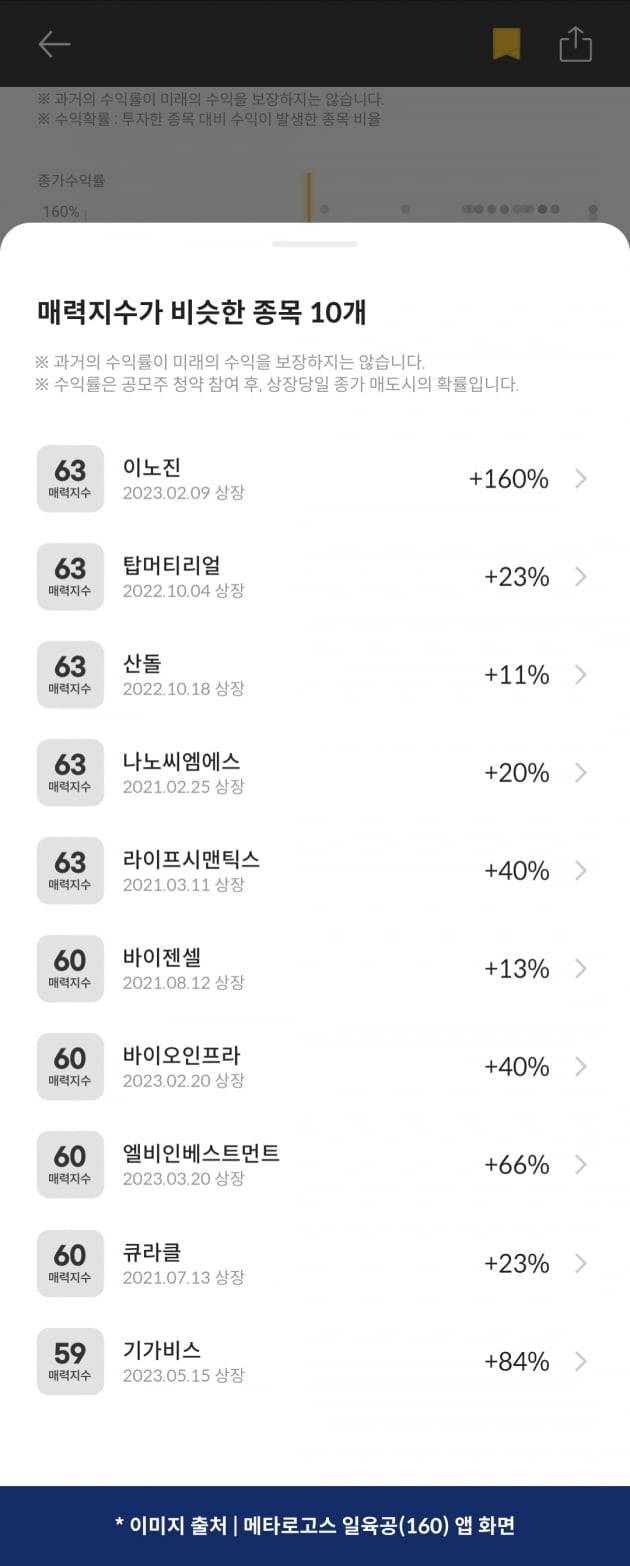Select the 큐라클 stock name
630x1566 pixels.
pyautogui.click(x=152, y=1252)
